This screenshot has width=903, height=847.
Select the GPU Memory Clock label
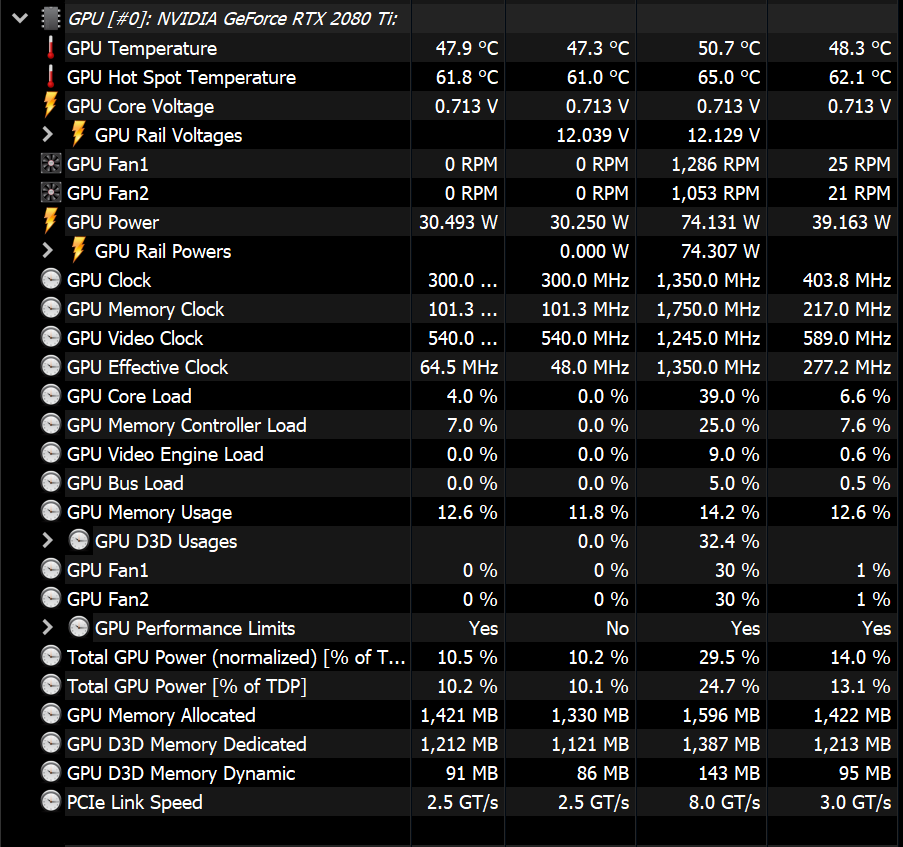coord(145,310)
